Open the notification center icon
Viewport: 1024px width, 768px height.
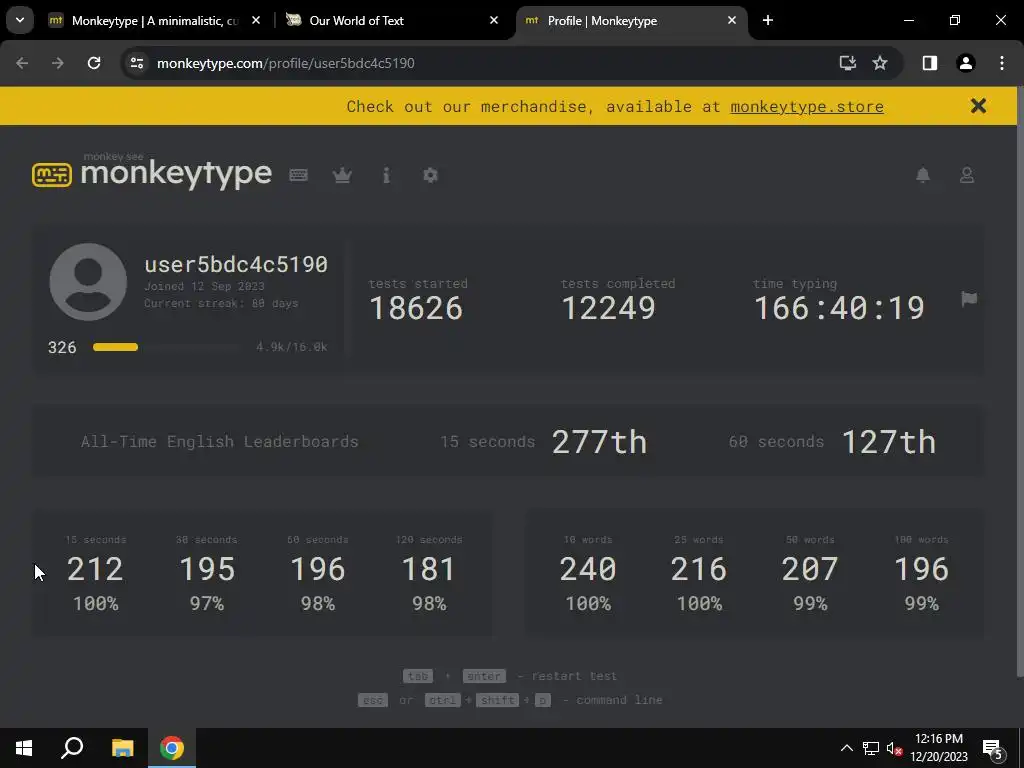[993, 749]
